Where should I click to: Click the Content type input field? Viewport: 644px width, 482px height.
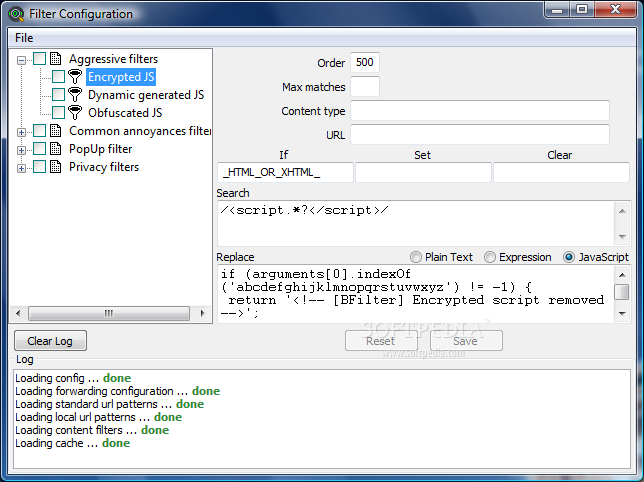(480, 111)
